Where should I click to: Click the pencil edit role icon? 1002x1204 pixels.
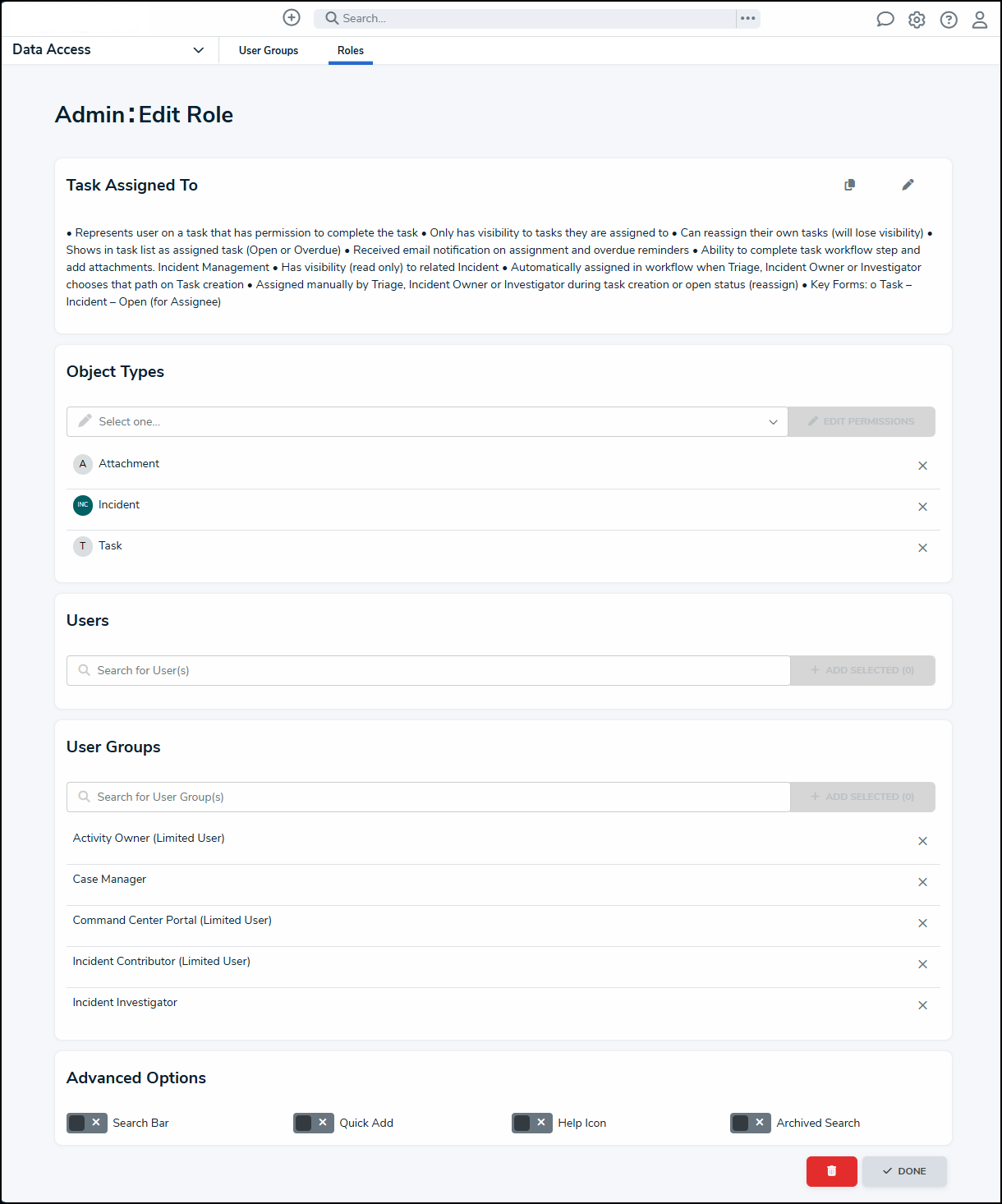908,185
